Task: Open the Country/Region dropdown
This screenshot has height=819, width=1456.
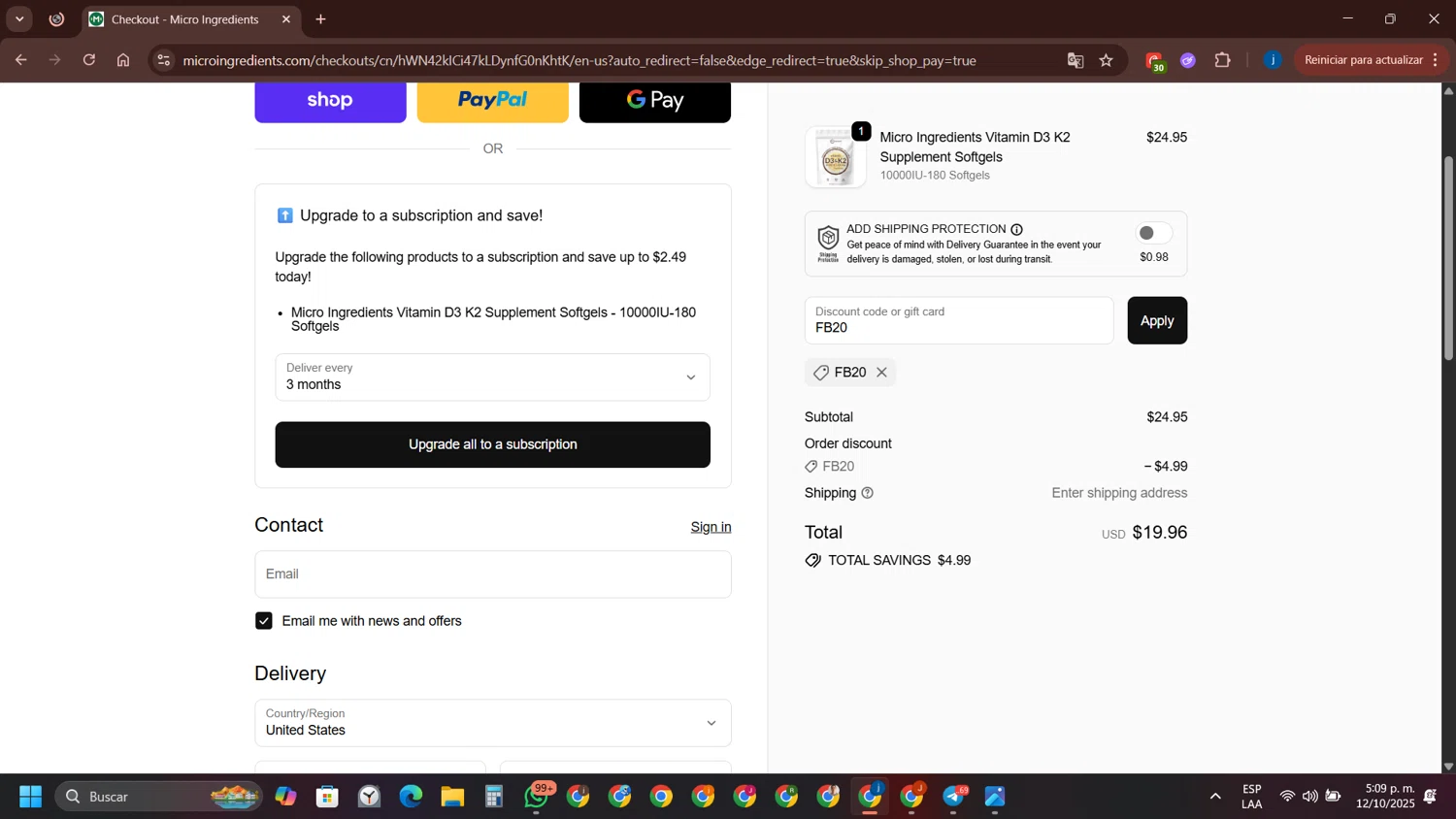Action: [493, 723]
